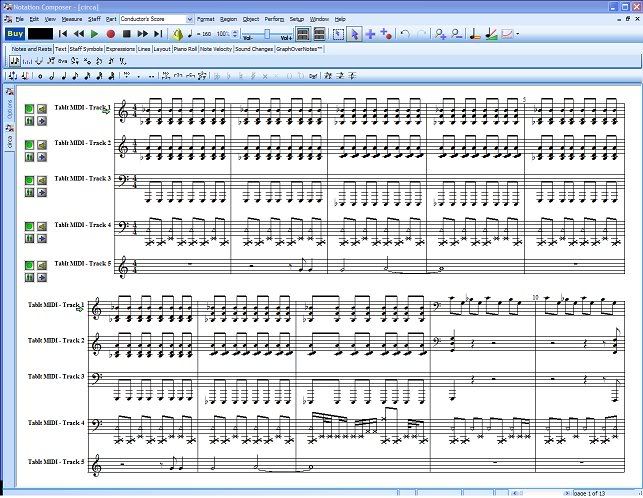Open the Note Velocity tab
The height and width of the screenshot is (498, 643).
click(x=216, y=48)
